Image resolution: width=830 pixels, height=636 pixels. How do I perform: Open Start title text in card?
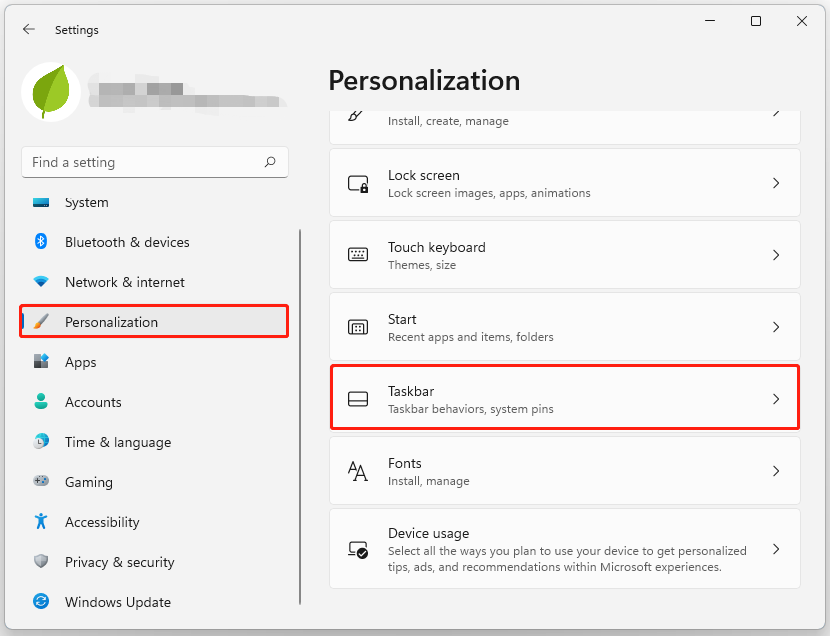point(402,319)
